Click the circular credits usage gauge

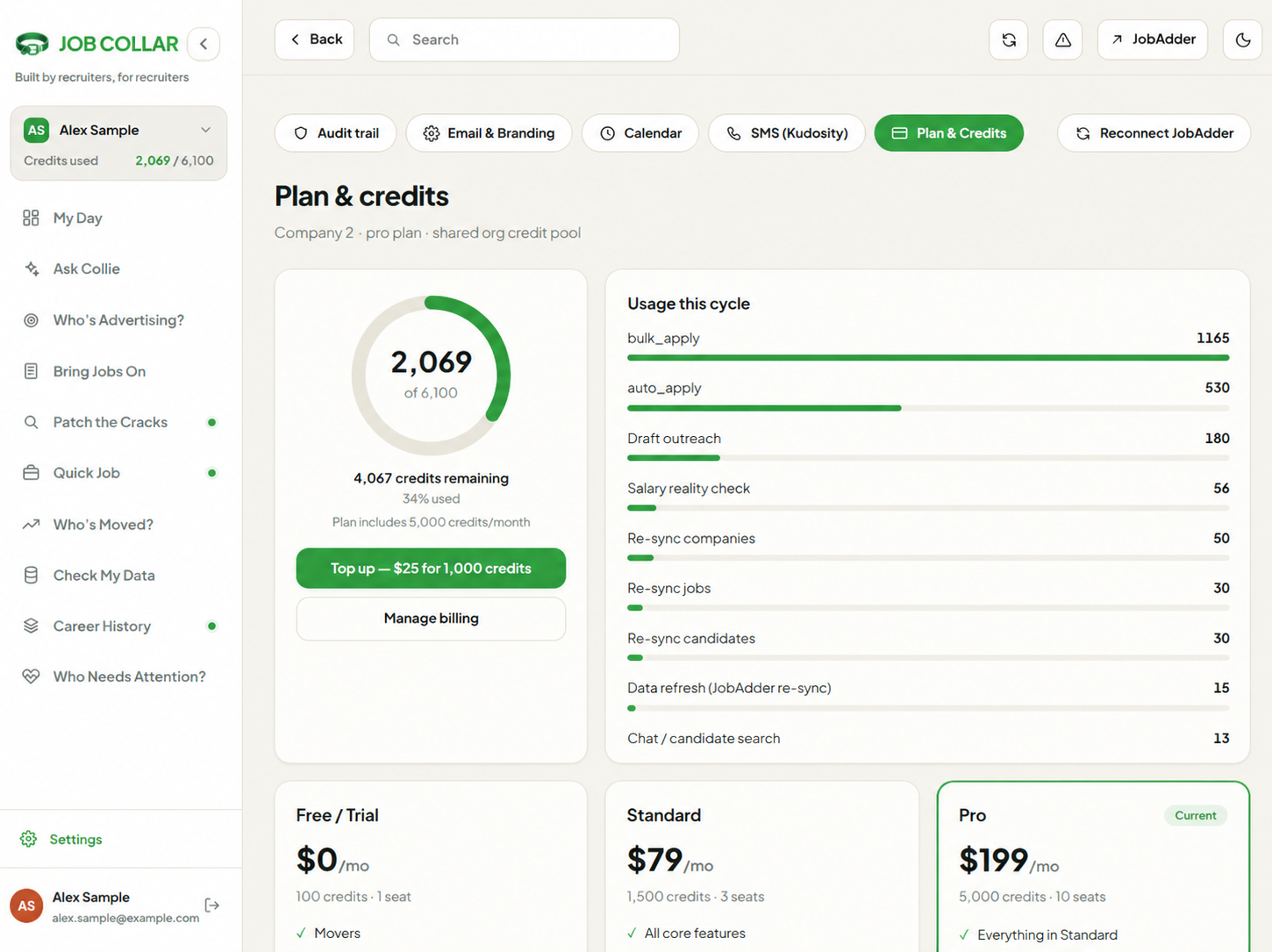pyautogui.click(x=431, y=376)
